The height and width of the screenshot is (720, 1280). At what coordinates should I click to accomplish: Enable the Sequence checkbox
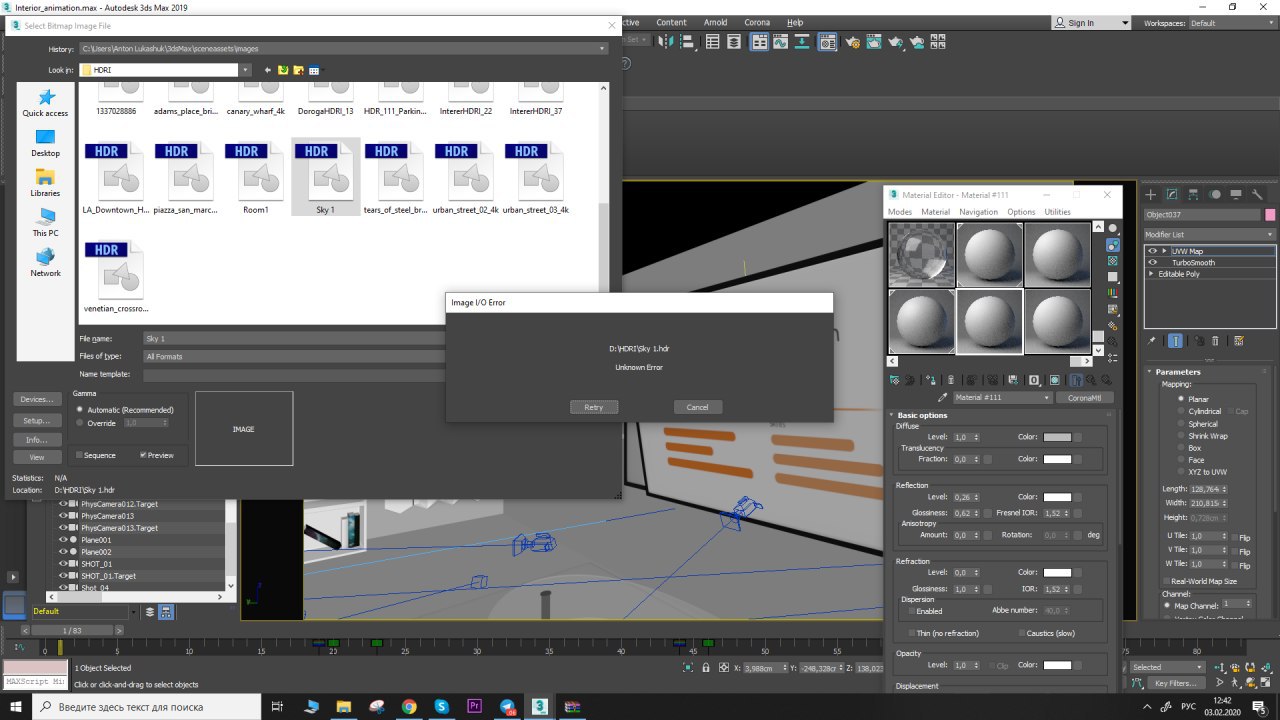(96, 456)
